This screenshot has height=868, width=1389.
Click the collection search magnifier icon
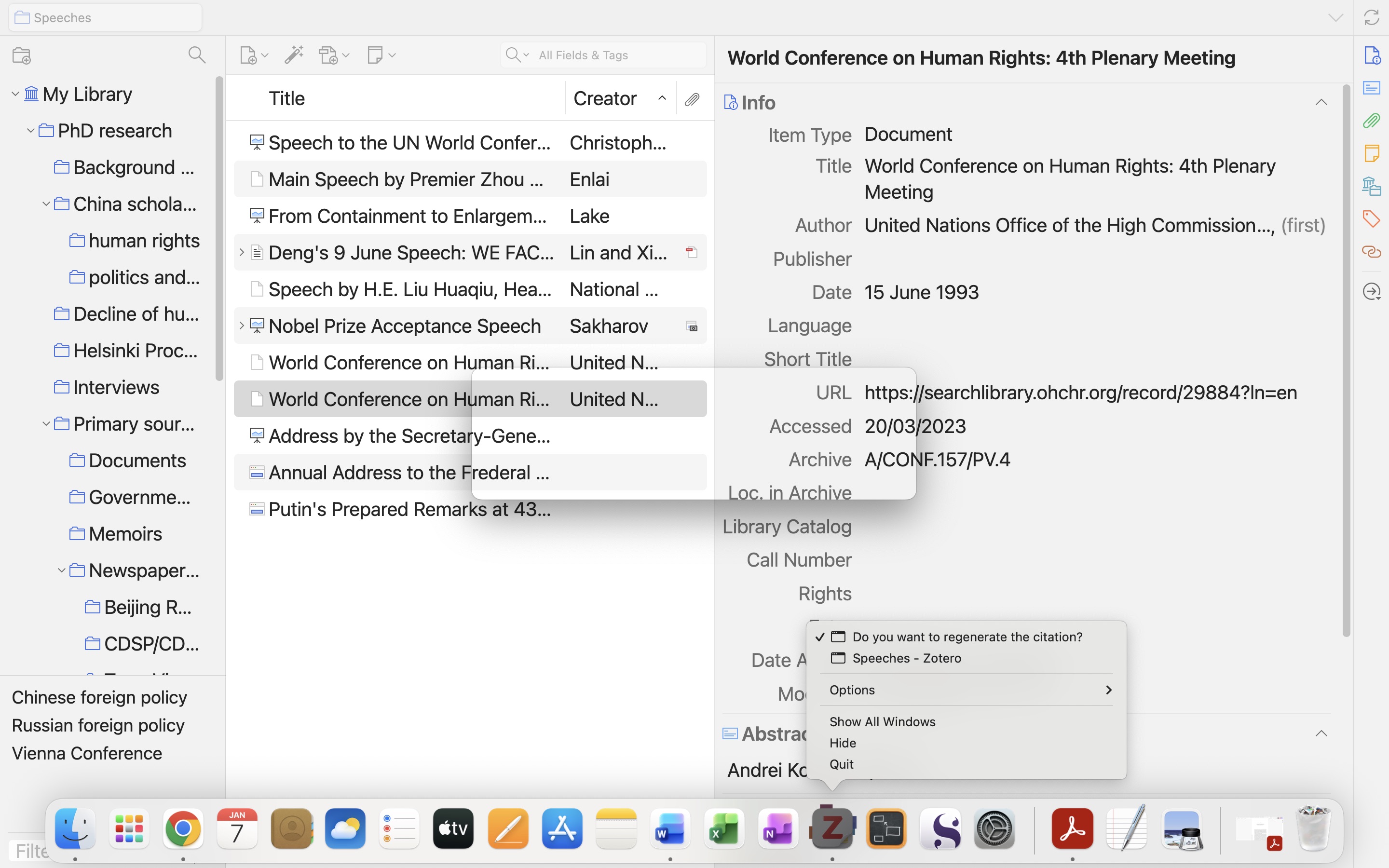coord(196,55)
